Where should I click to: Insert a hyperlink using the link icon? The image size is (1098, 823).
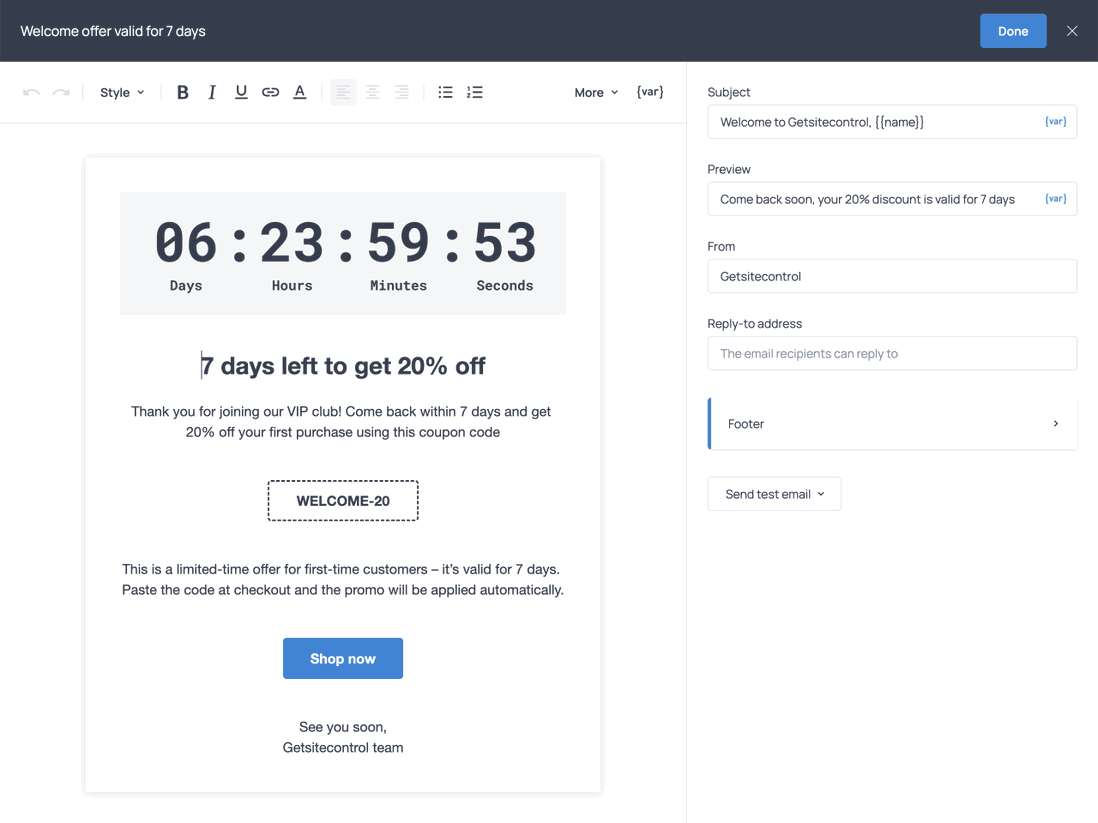coord(270,91)
